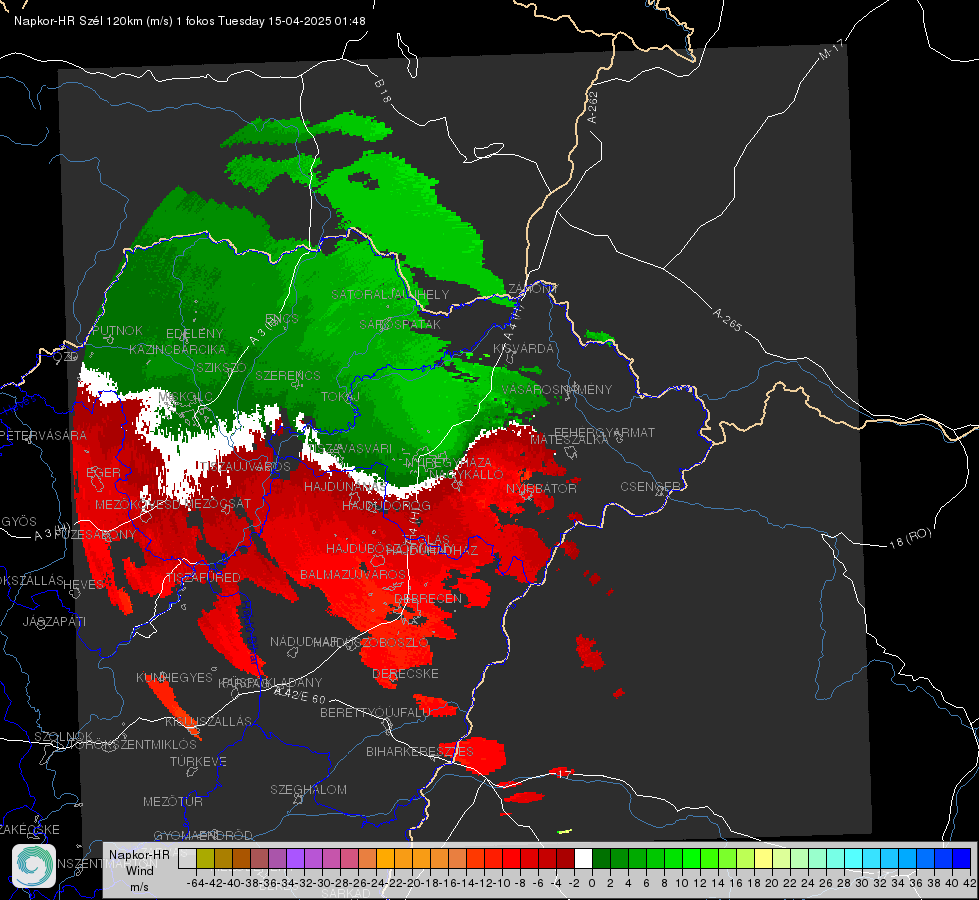Click the HEVES town label
Viewport: 979px width, 900px height.
point(84,585)
